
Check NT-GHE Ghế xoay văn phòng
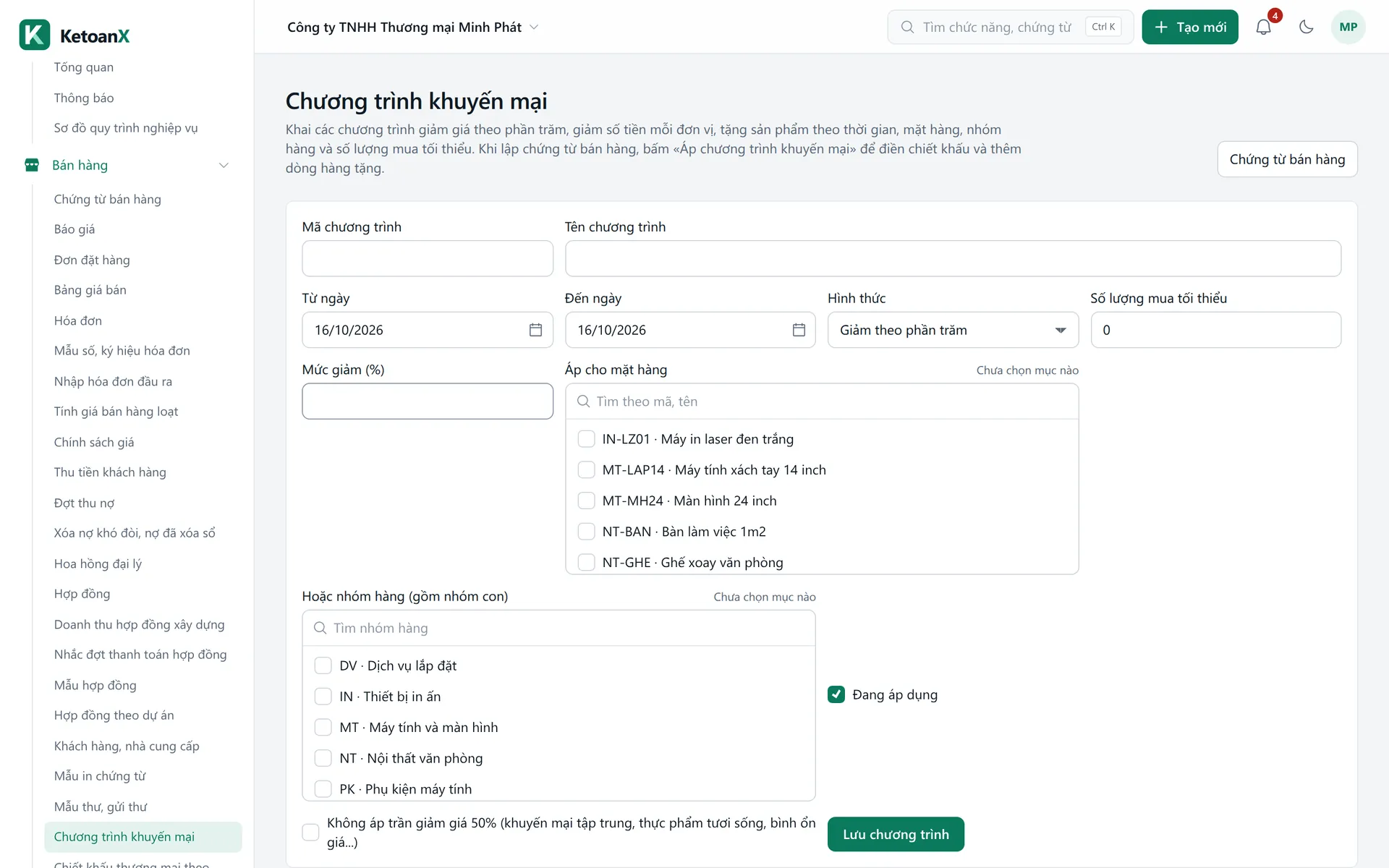click(586, 562)
